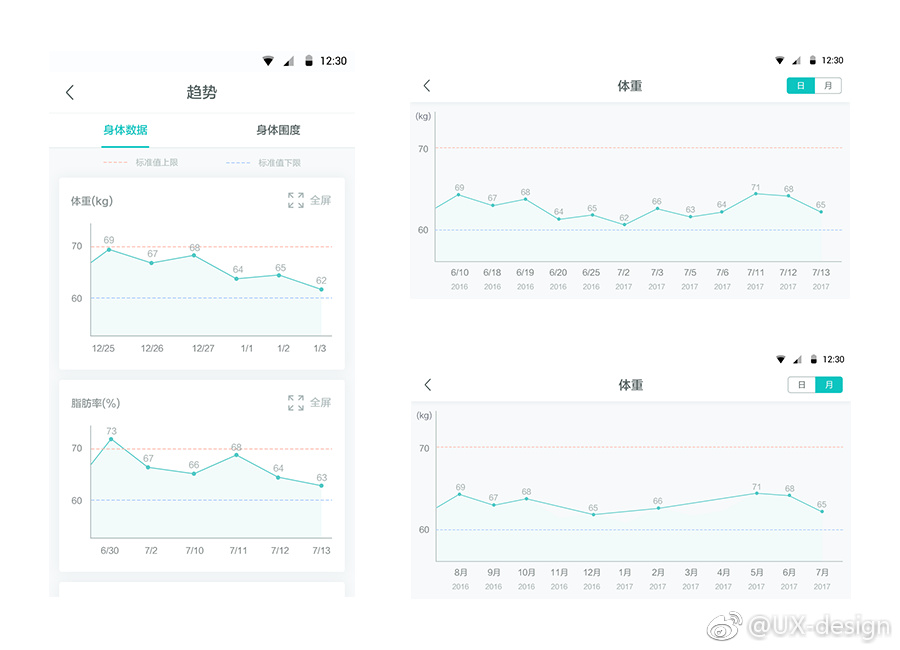Select the 65 point at 7月 in monthly chart
The width and height of the screenshot is (900, 650).
[x=823, y=512]
